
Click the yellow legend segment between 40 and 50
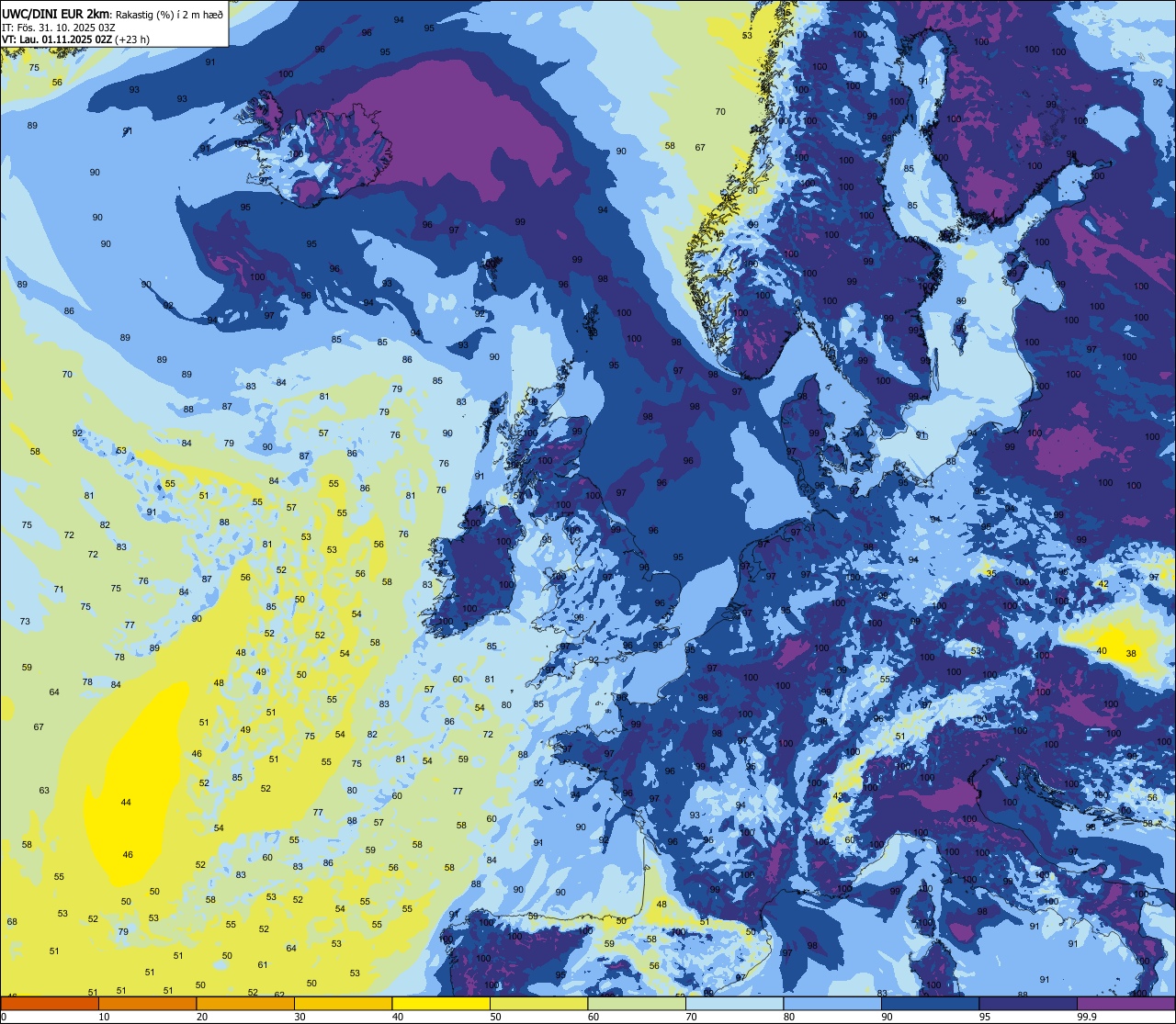pyautogui.click(x=441, y=1004)
